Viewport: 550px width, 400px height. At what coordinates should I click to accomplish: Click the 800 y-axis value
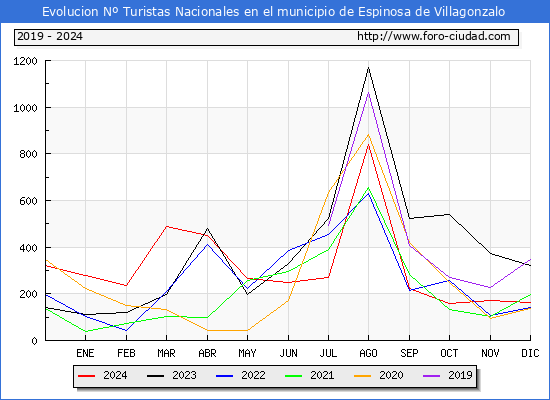(x=28, y=154)
